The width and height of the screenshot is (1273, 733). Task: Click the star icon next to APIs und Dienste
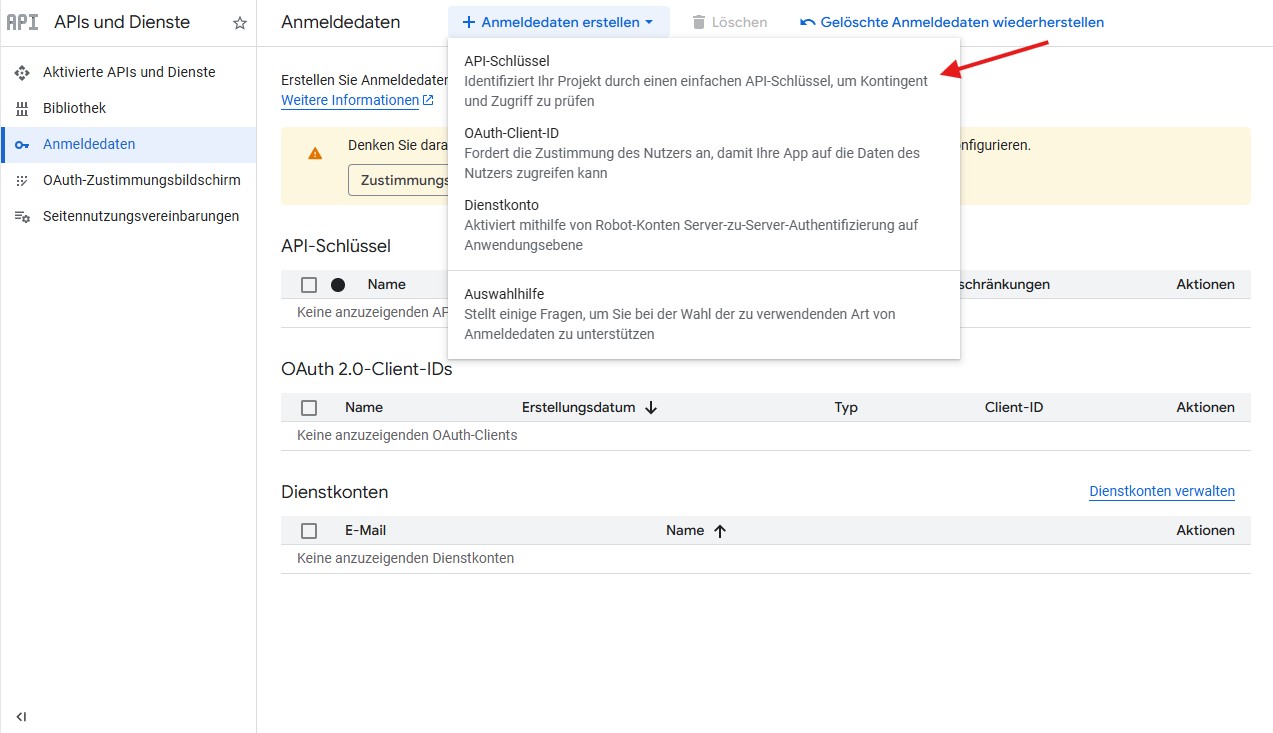pos(240,23)
